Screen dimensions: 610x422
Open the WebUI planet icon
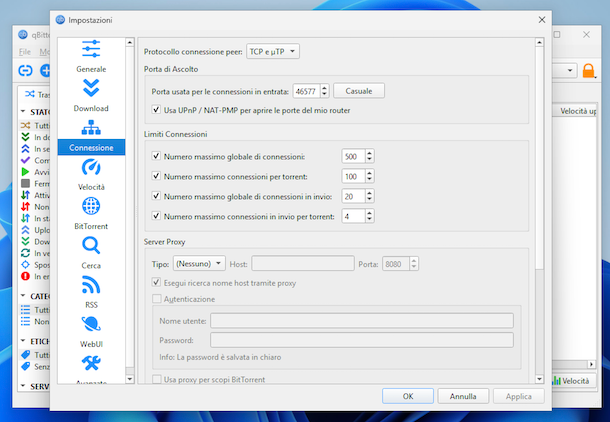click(91, 324)
